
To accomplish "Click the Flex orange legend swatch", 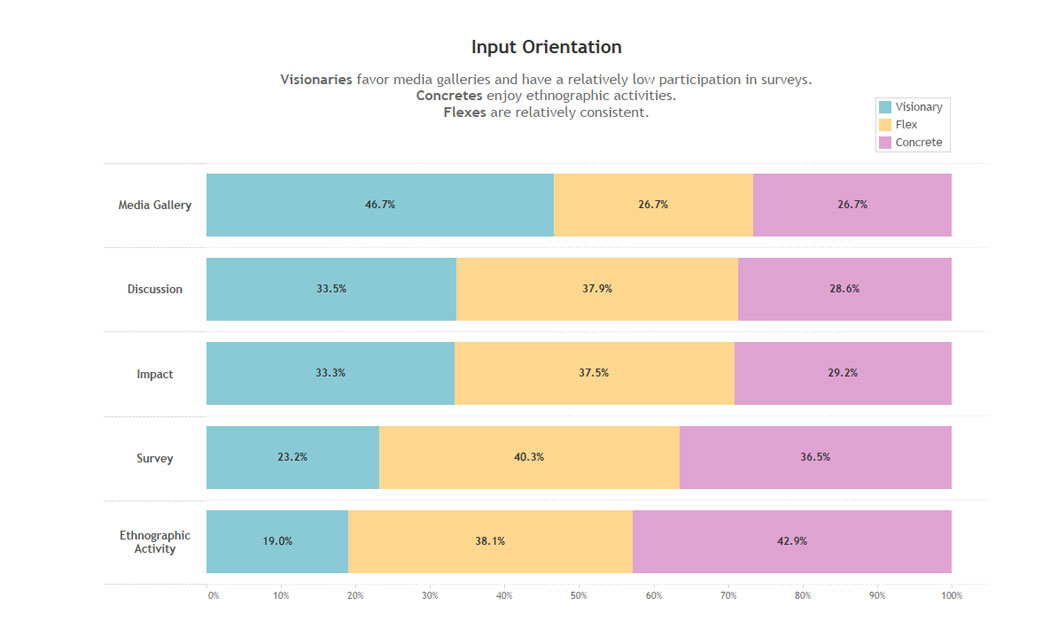I will click(x=884, y=125).
